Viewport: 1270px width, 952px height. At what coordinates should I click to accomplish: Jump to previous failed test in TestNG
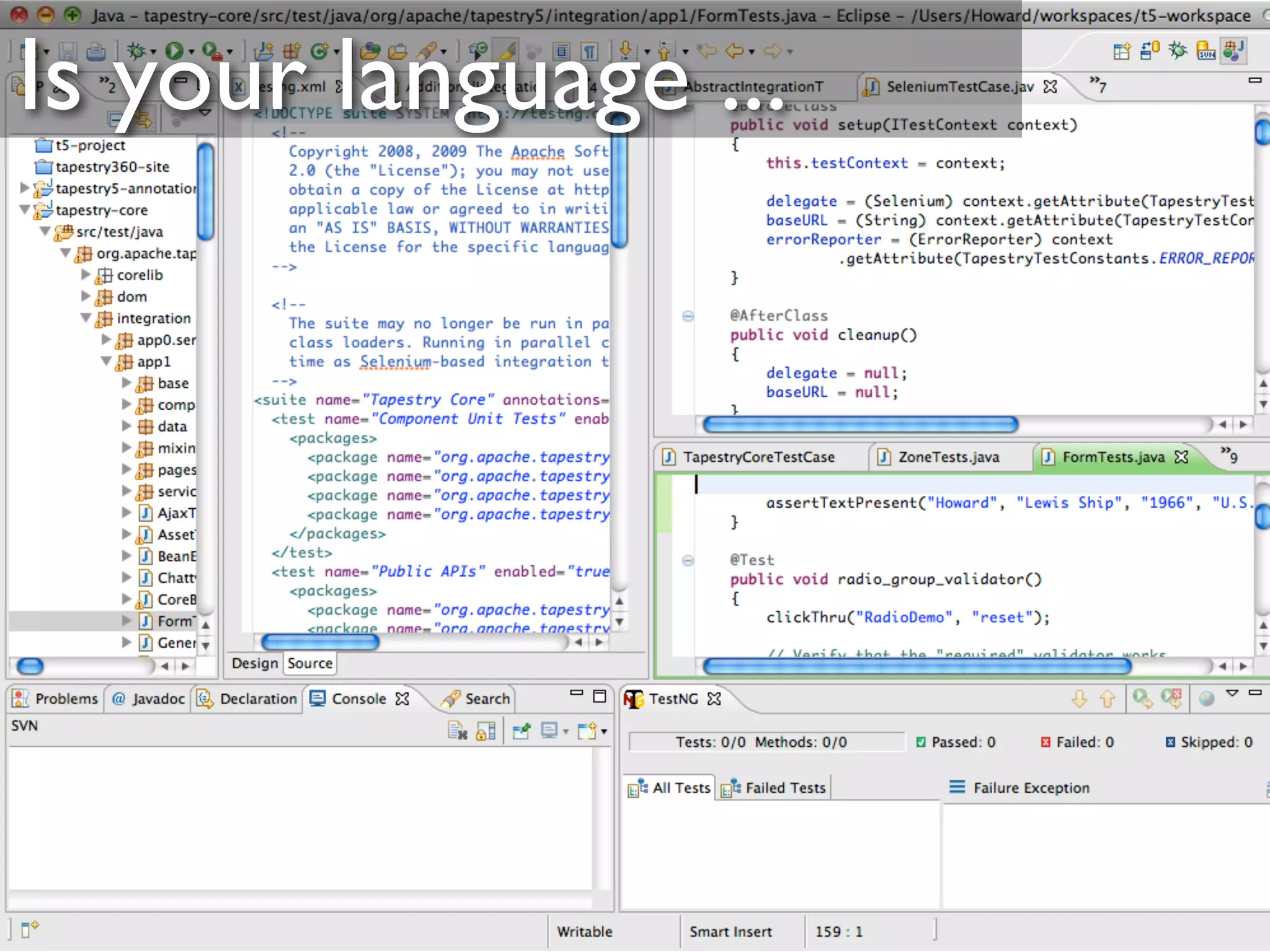(1108, 699)
